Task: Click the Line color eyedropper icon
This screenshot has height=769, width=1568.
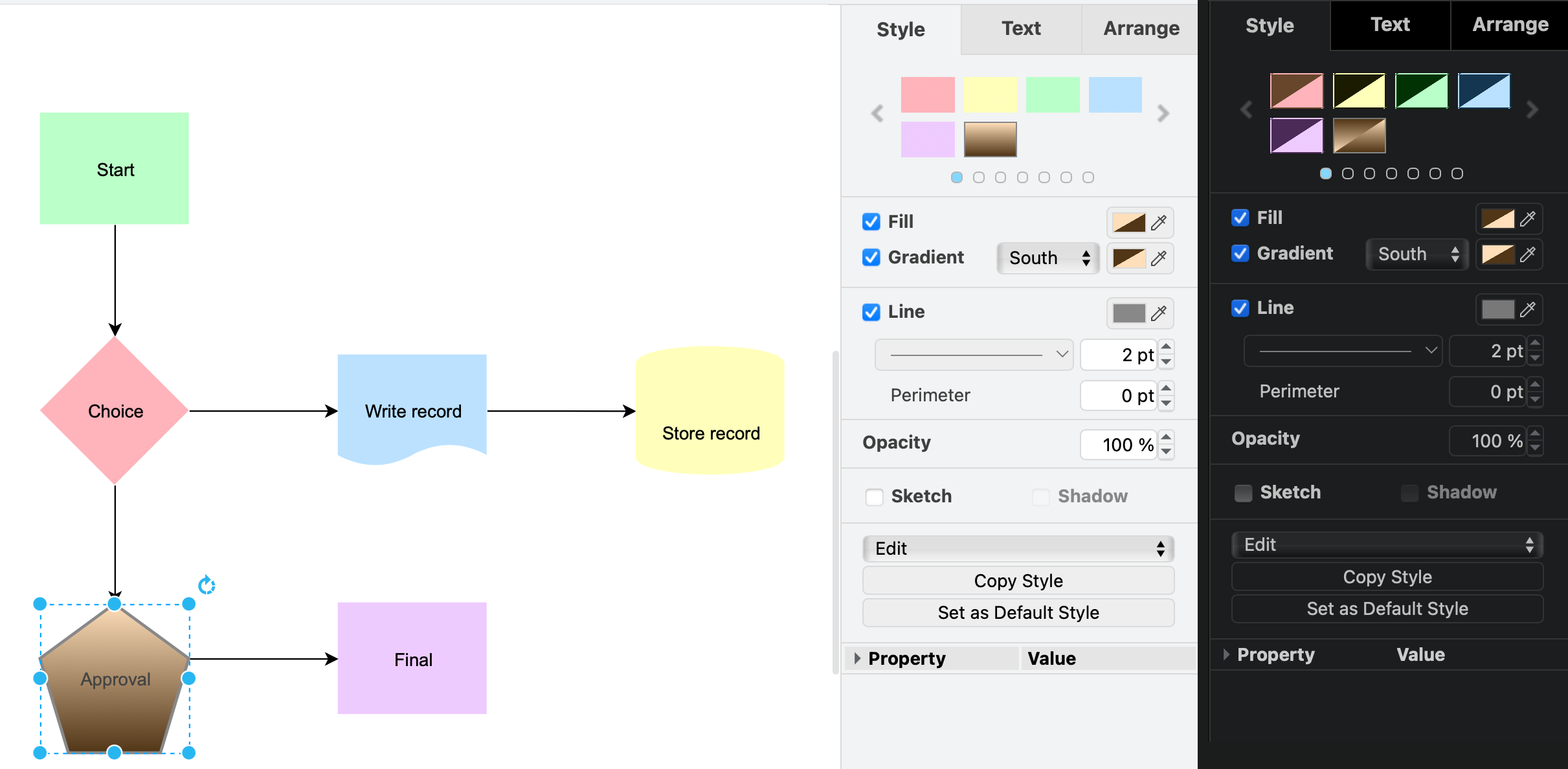Action: point(1159,313)
